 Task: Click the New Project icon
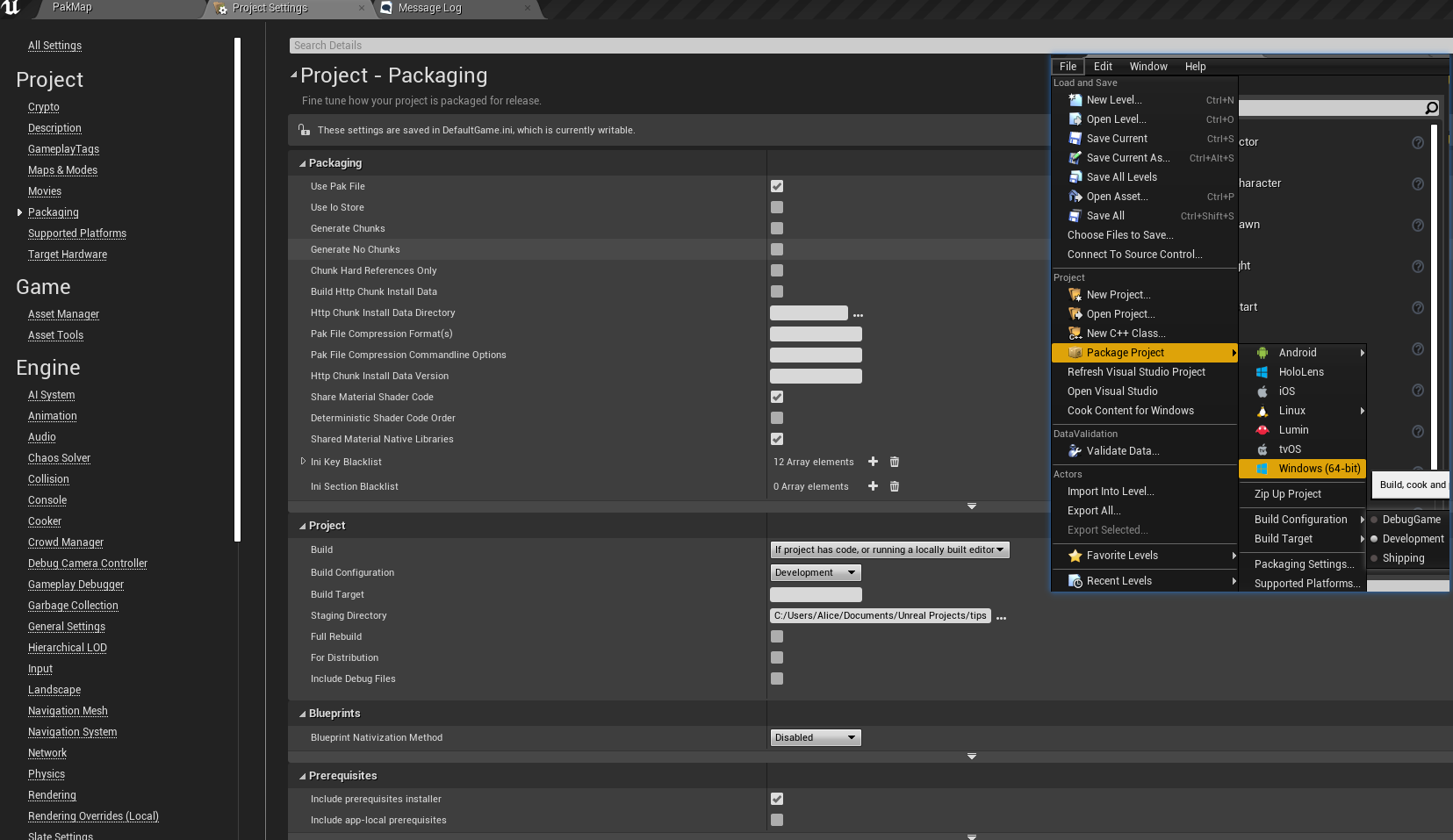point(1075,295)
